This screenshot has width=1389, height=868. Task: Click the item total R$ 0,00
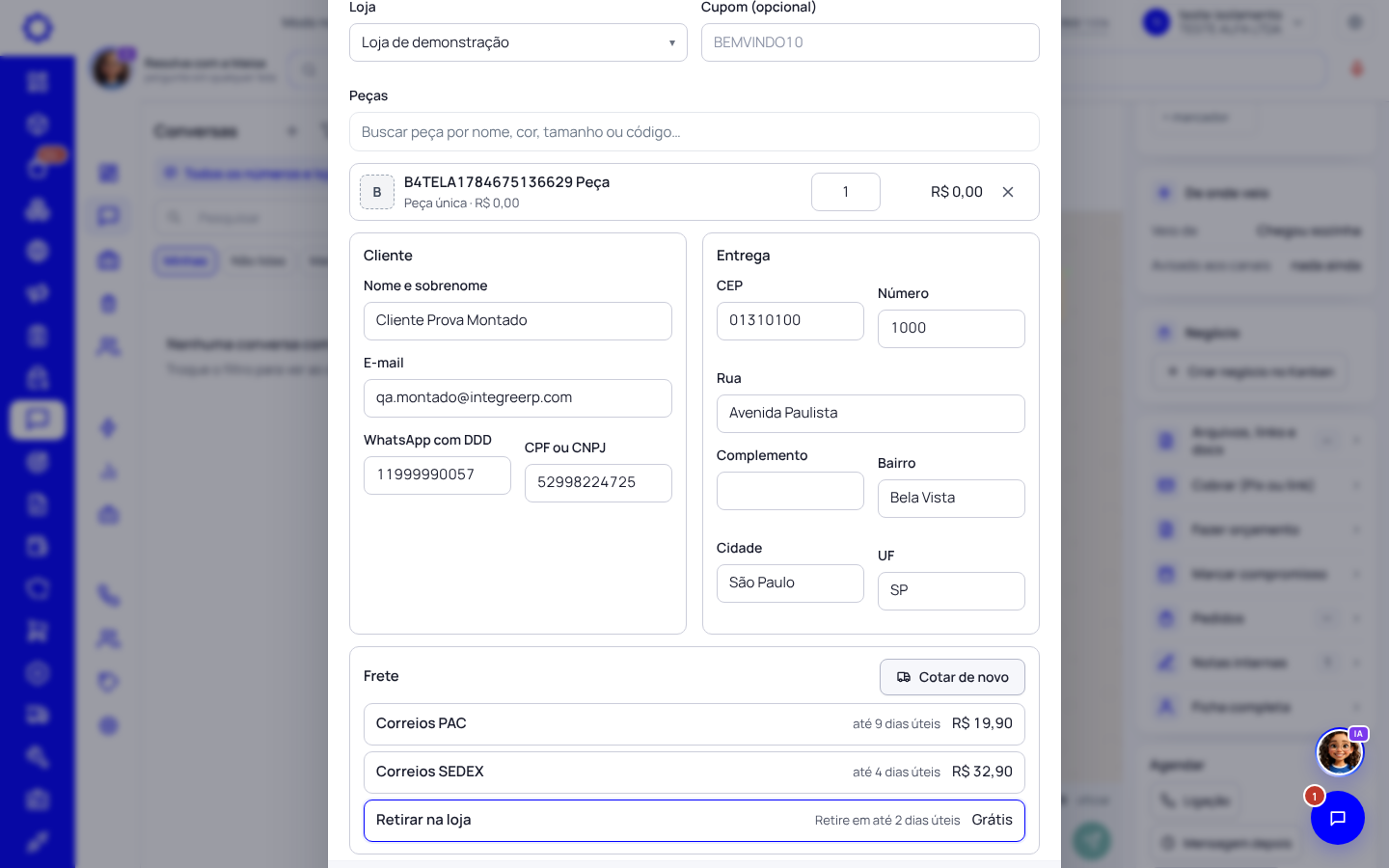(x=957, y=192)
